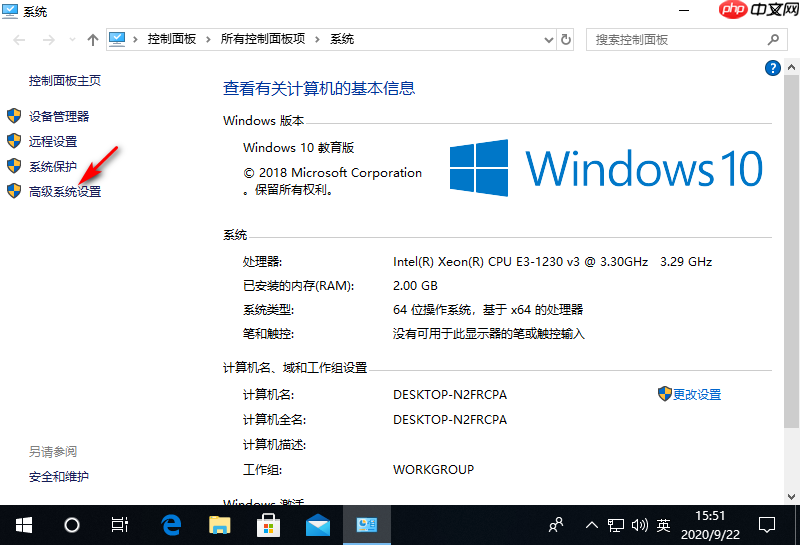The height and width of the screenshot is (545, 800).
Task: Click the vertical scrollbar thumb
Action: click(x=791, y=252)
